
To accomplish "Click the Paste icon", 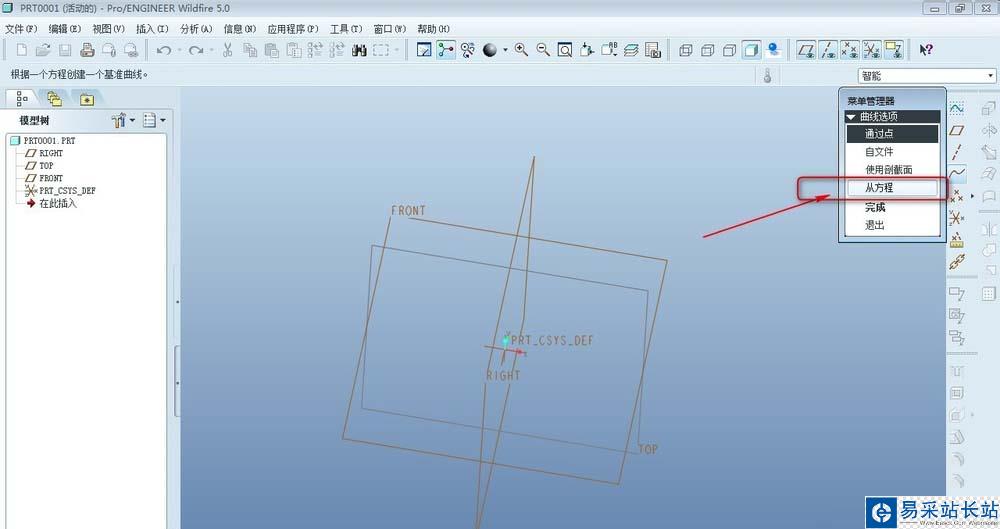I will (272, 50).
